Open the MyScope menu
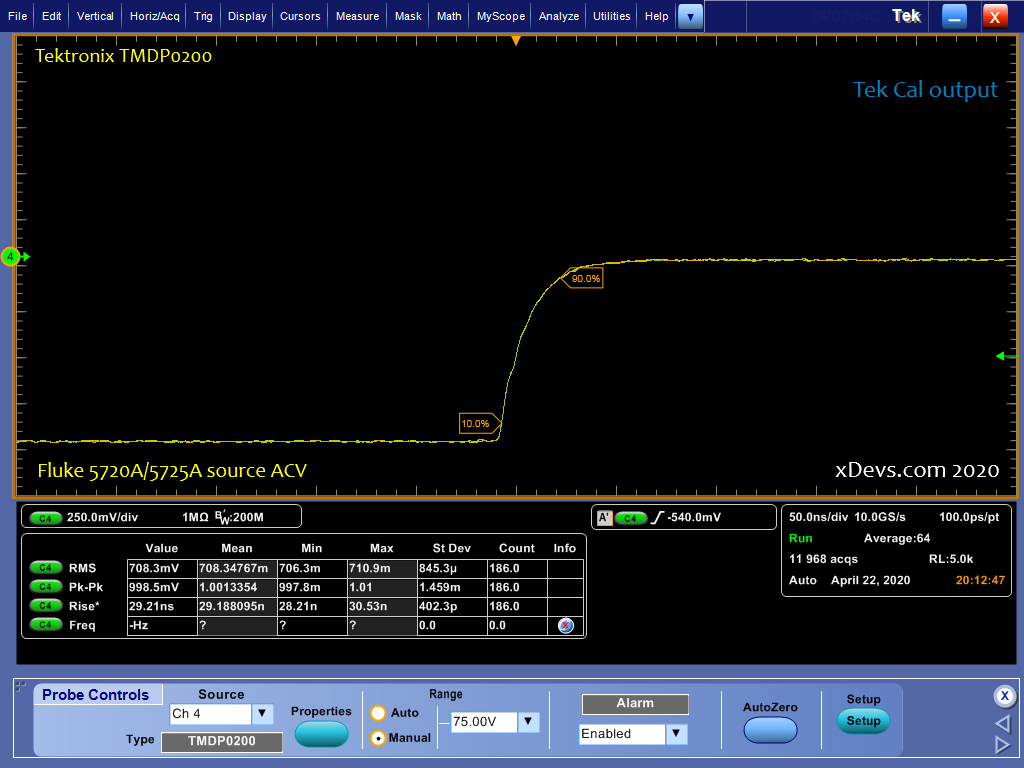This screenshot has height=768, width=1024. coord(500,16)
